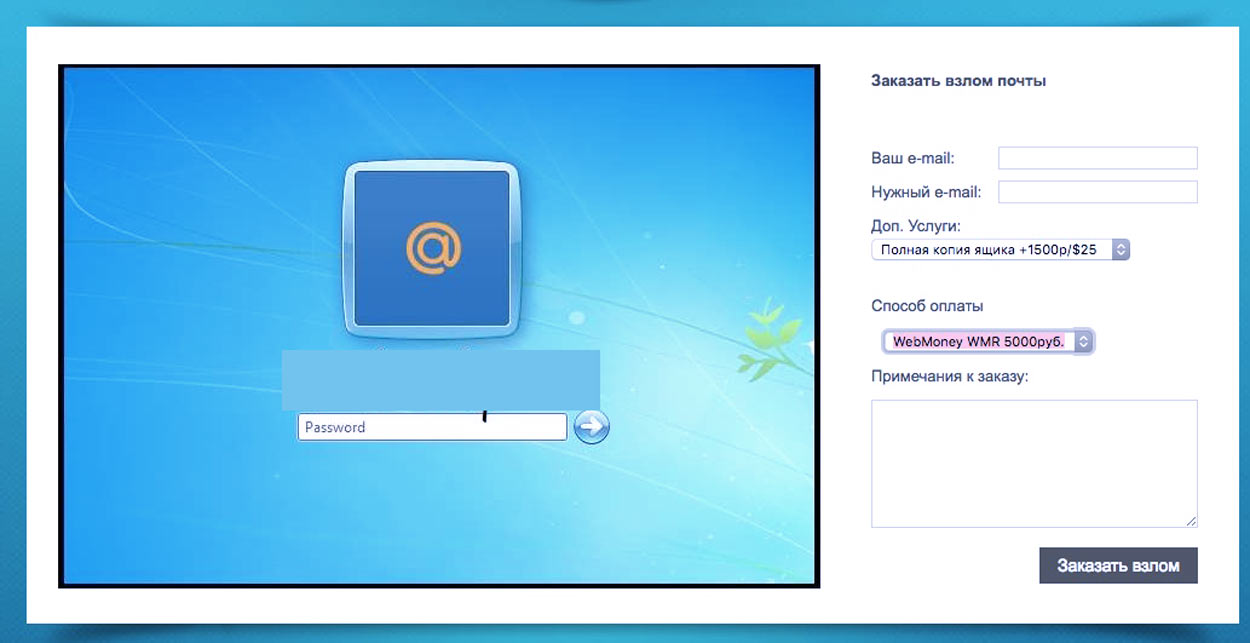Click the 'Заказать взлом' button
Viewport: 1250px width, 643px height.
click(1118, 565)
